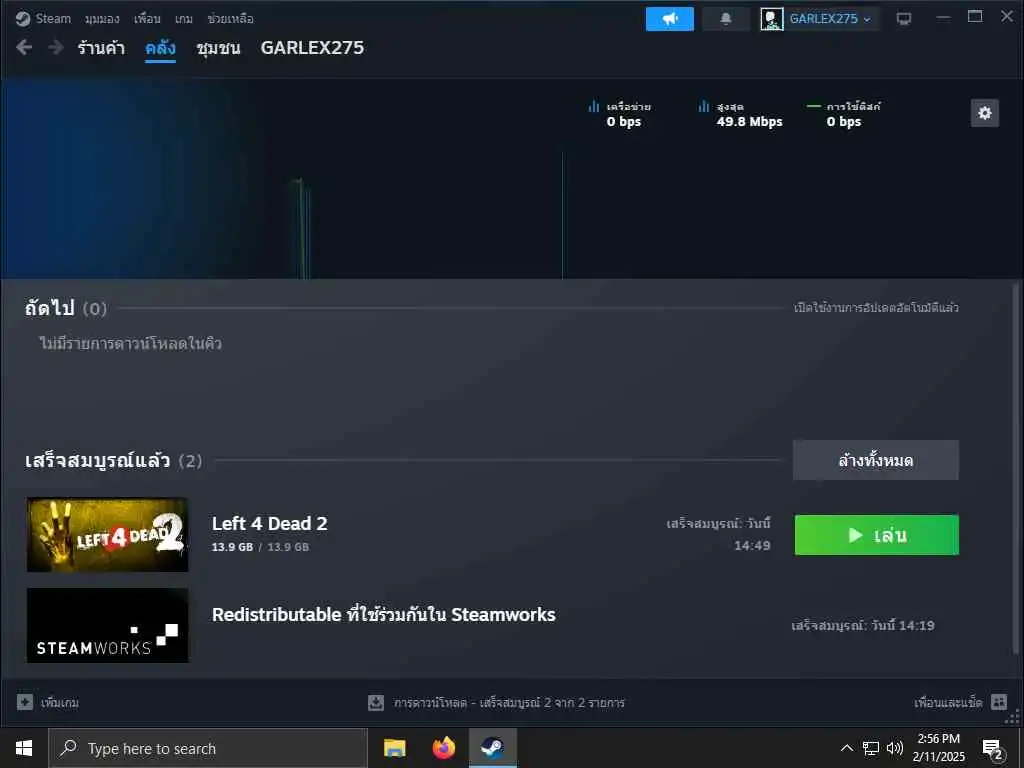Image resolution: width=1024 pixels, height=768 pixels.
Task: Click the Steamworks thumbnail image
Action: (x=108, y=626)
